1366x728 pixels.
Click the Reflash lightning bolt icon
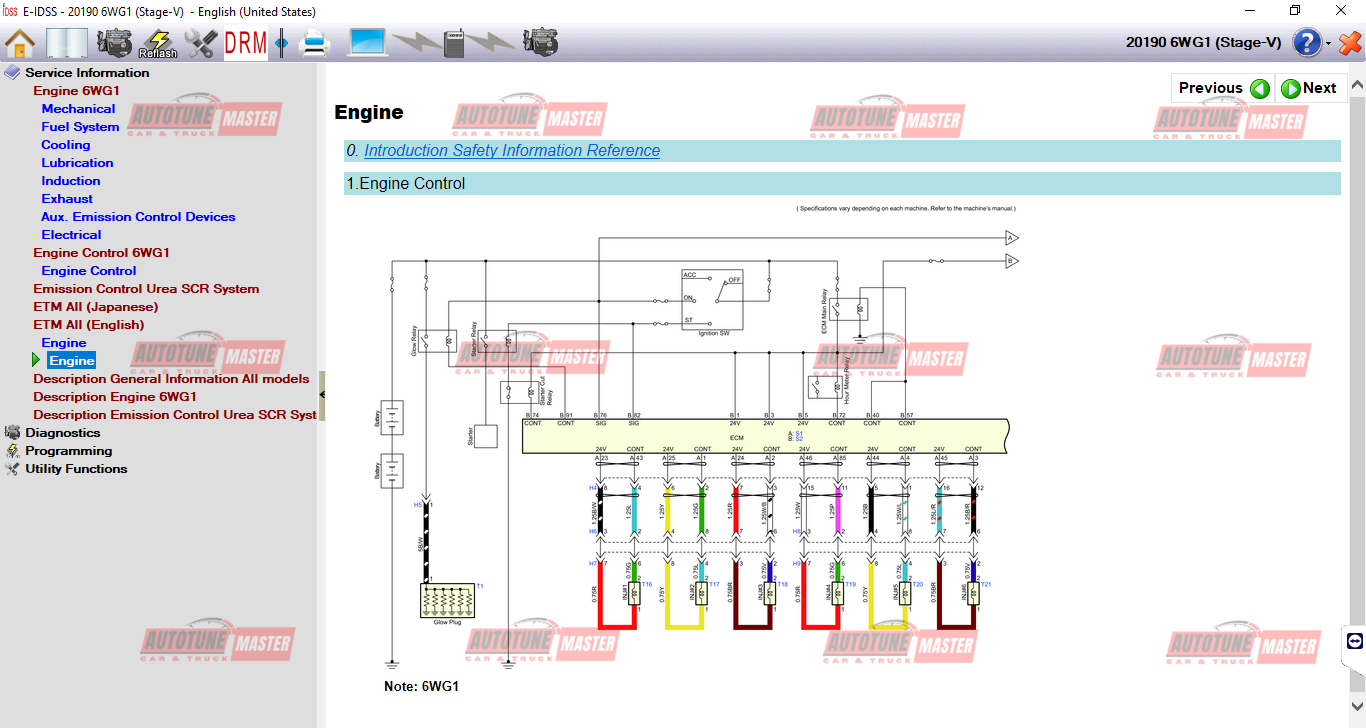tap(158, 43)
